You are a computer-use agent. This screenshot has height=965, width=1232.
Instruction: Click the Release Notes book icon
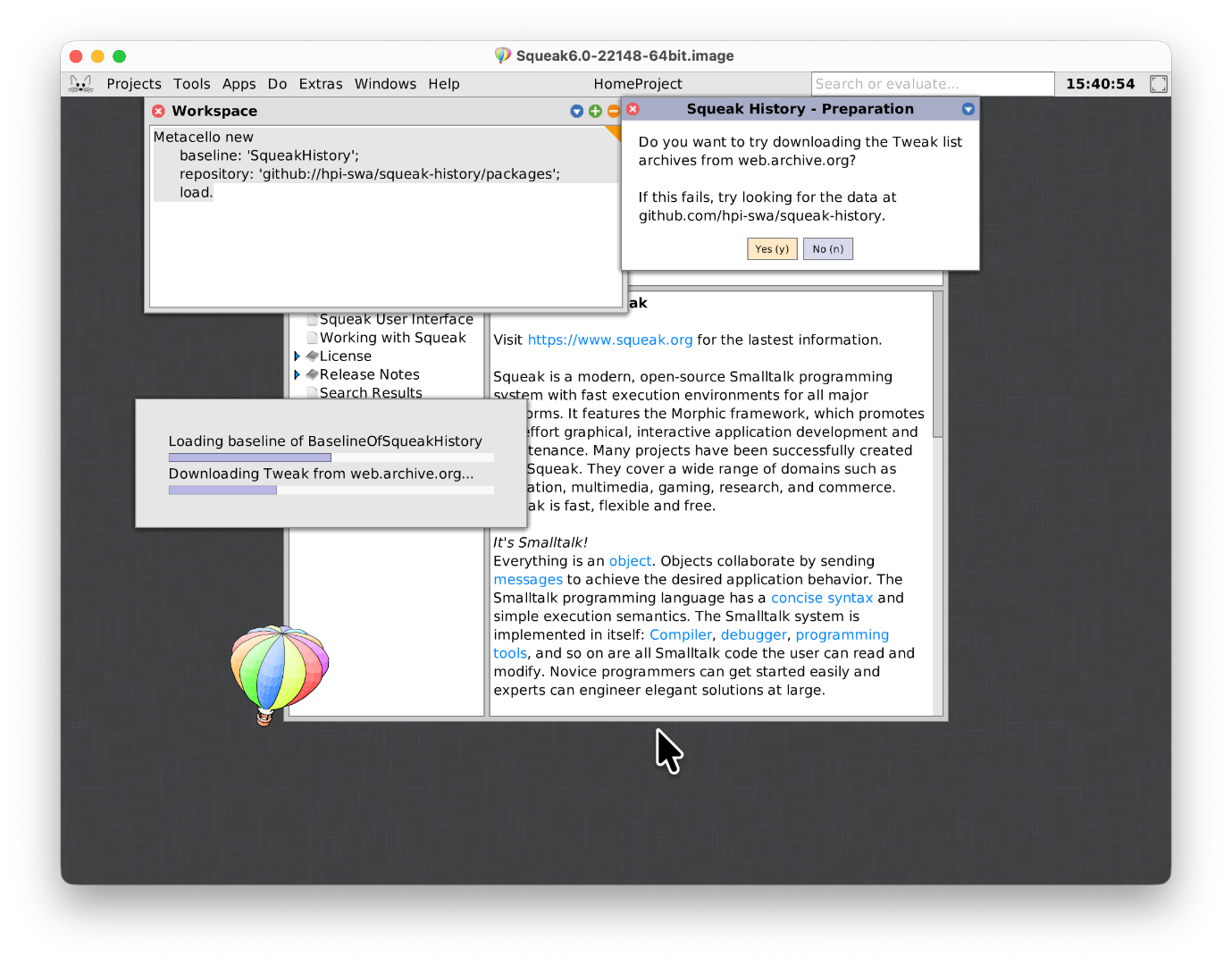[x=312, y=374]
